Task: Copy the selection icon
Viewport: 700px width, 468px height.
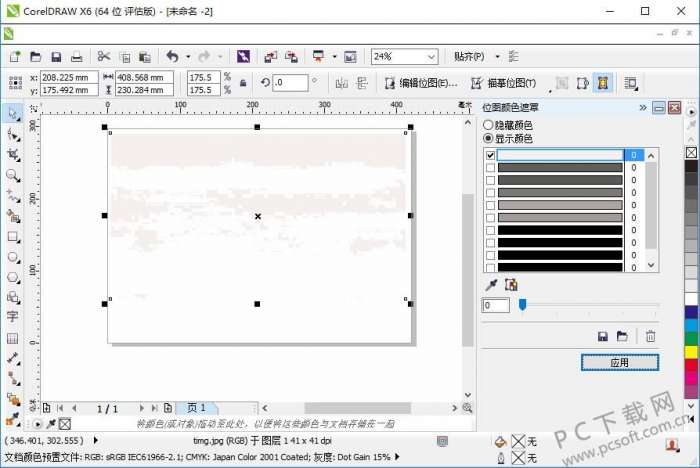Action: pos(125,57)
